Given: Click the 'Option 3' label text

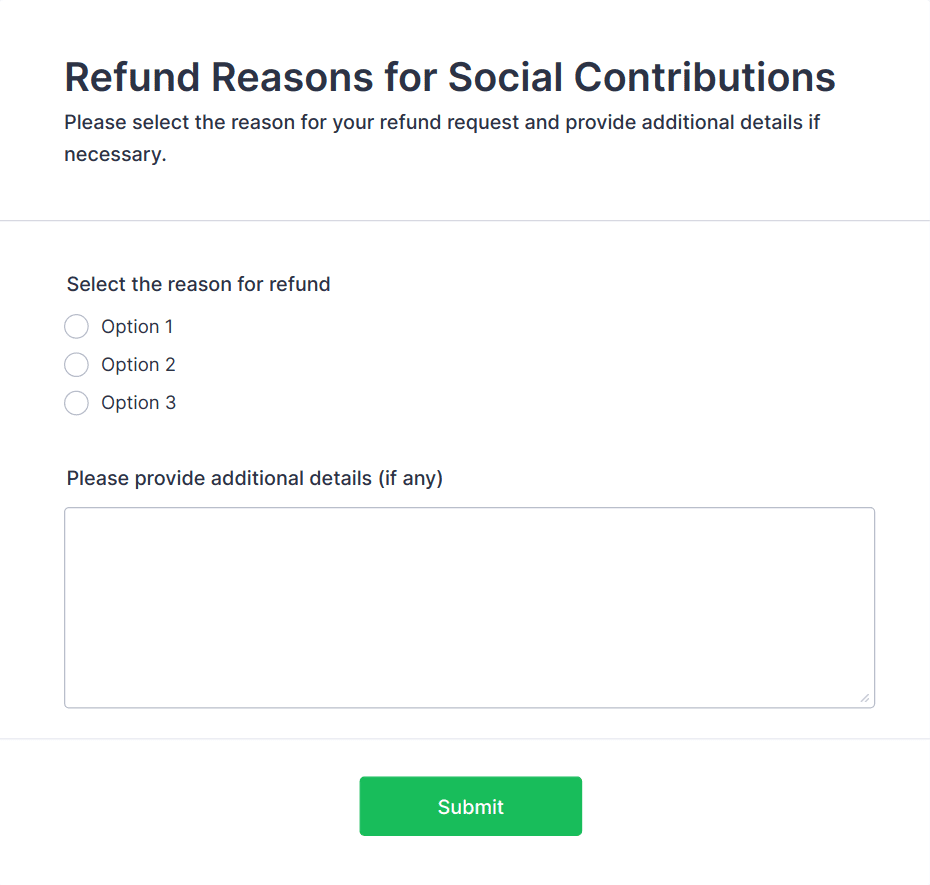Looking at the screenshot, I should coord(138,403).
